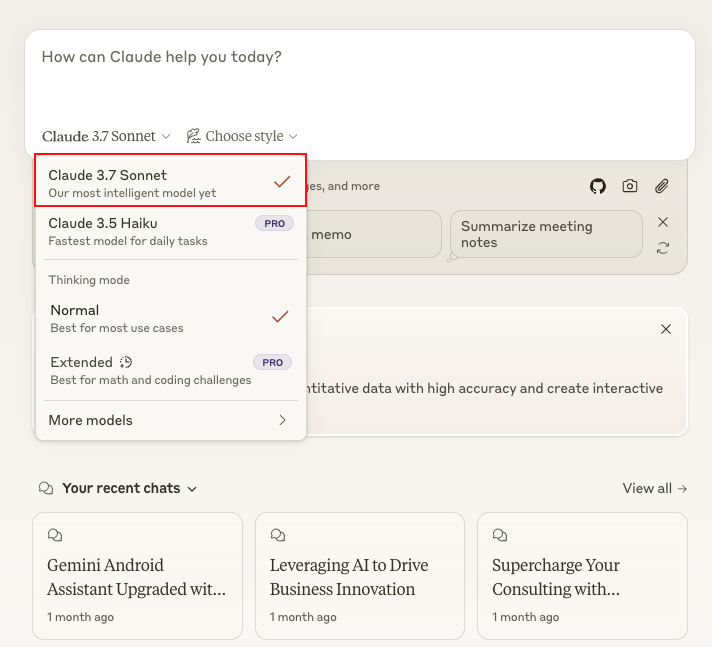Dismiss the suggestion chips with X
The image size is (712, 647).
(x=663, y=222)
